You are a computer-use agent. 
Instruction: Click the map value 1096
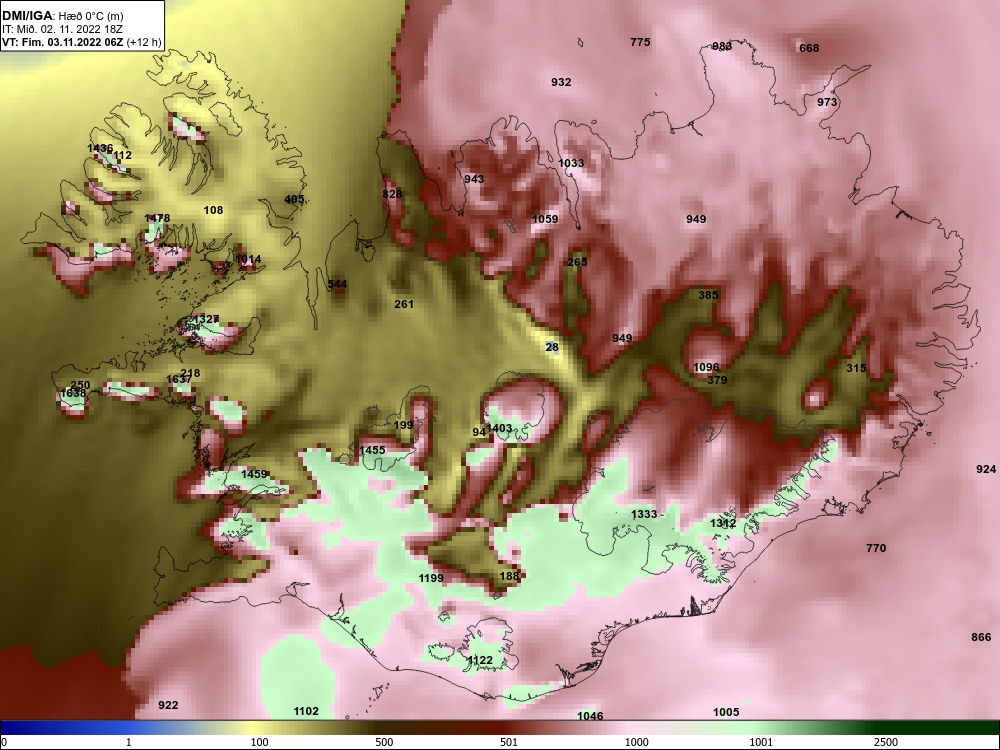click(706, 367)
